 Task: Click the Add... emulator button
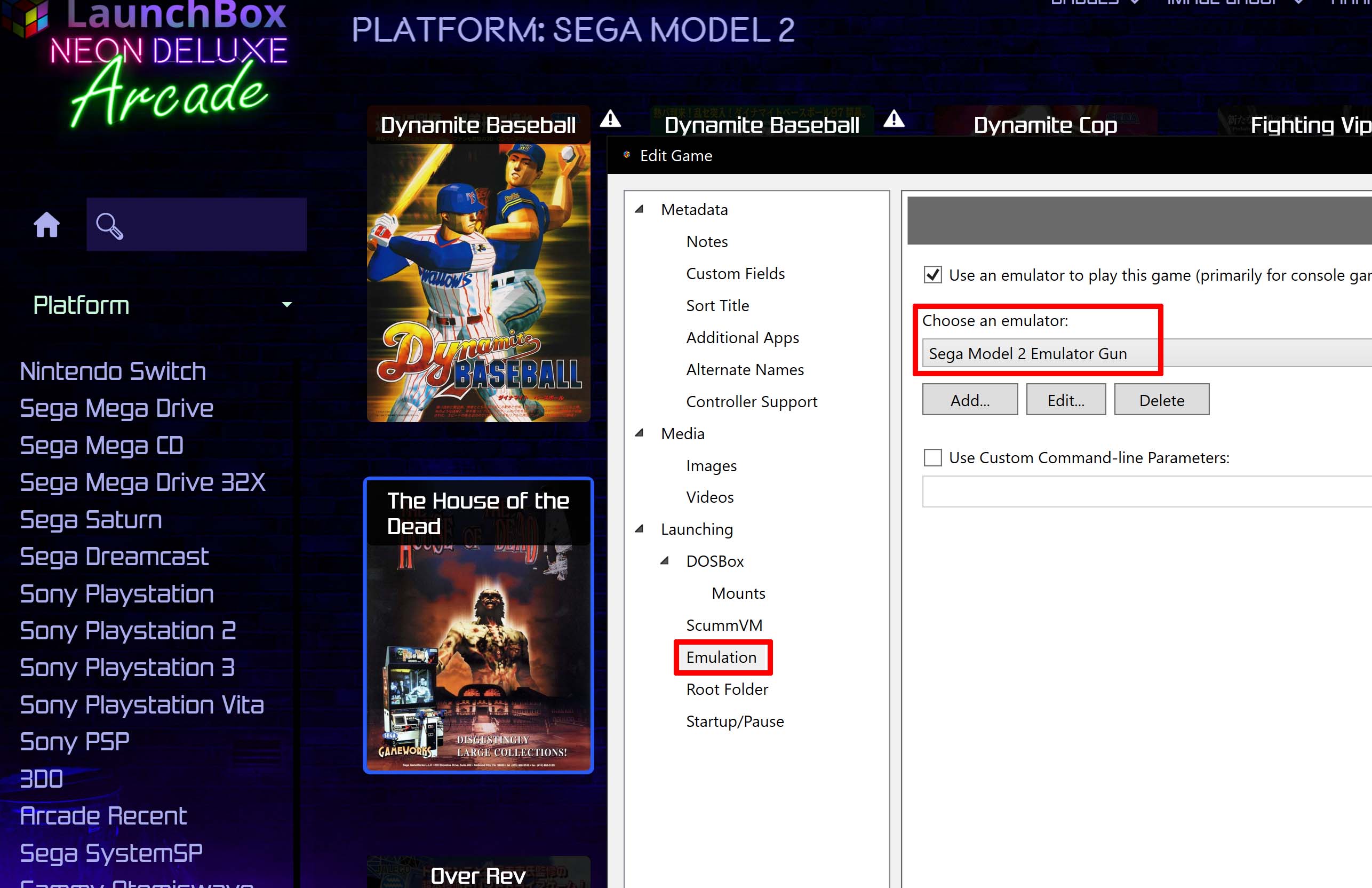click(x=970, y=400)
